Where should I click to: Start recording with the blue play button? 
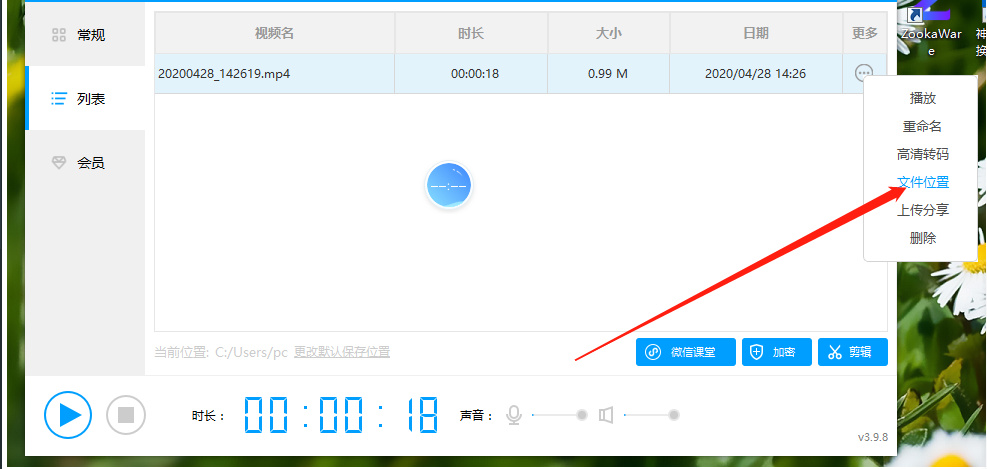click(x=68, y=415)
